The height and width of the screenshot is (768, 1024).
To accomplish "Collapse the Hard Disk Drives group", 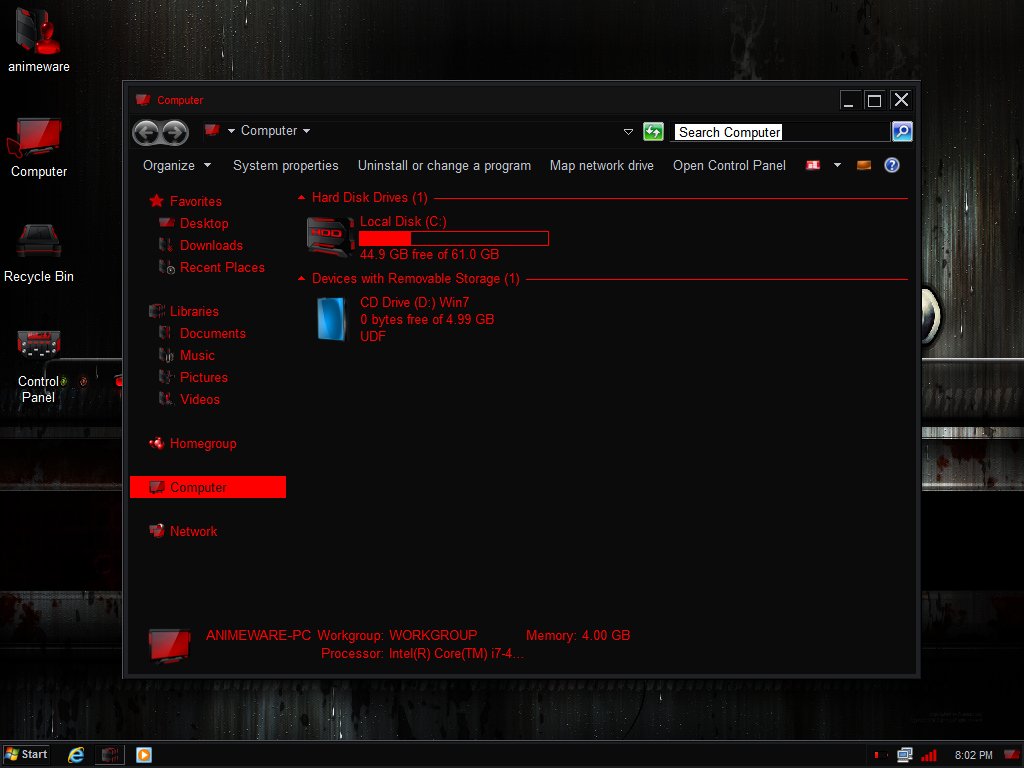I will pos(301,197).
